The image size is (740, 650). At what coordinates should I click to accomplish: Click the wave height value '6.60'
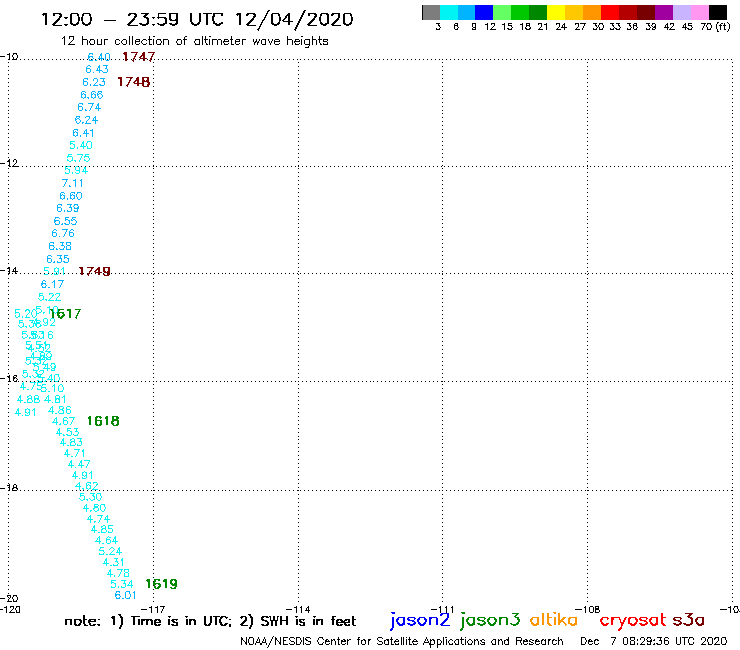point(71,196)
